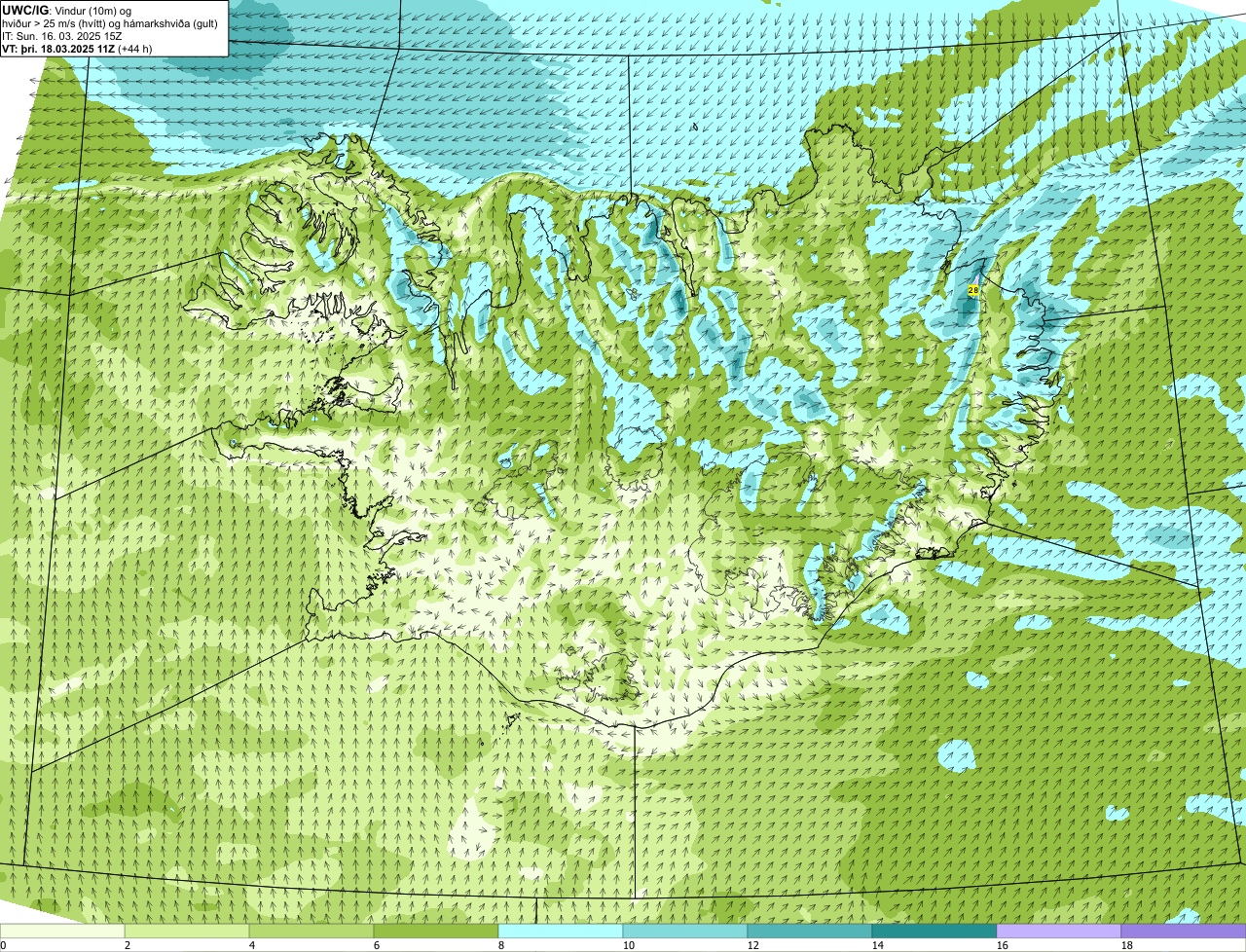Click the legend tick label '10'

pos(628,945)
